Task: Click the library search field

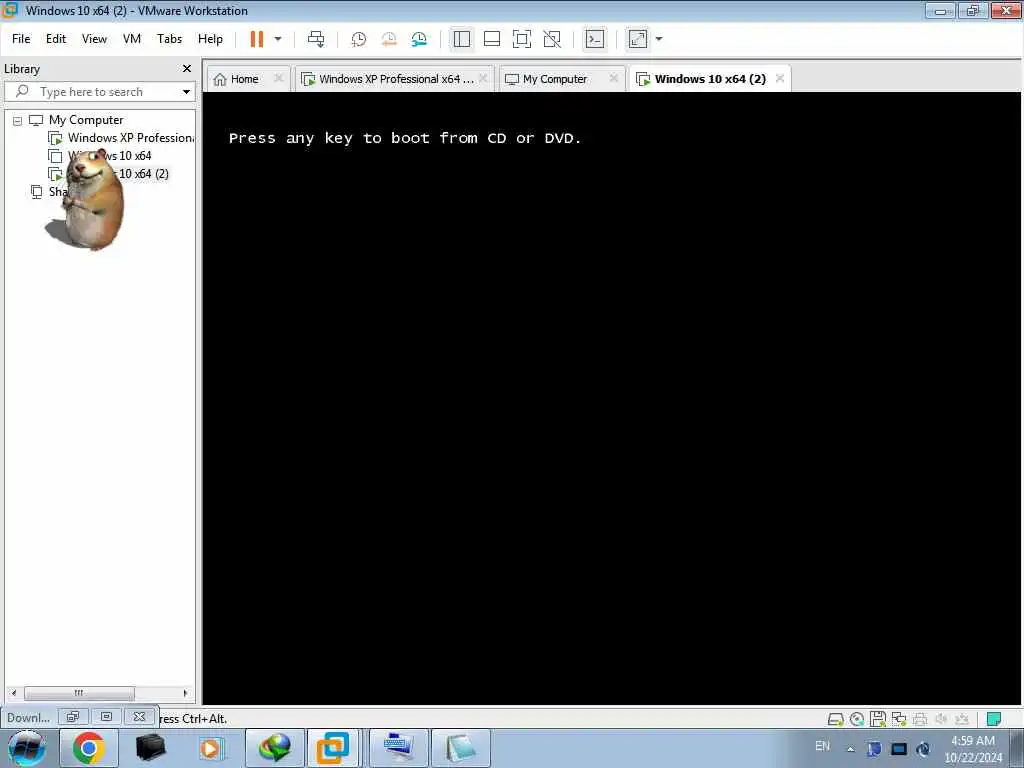Action: [98, 92]
